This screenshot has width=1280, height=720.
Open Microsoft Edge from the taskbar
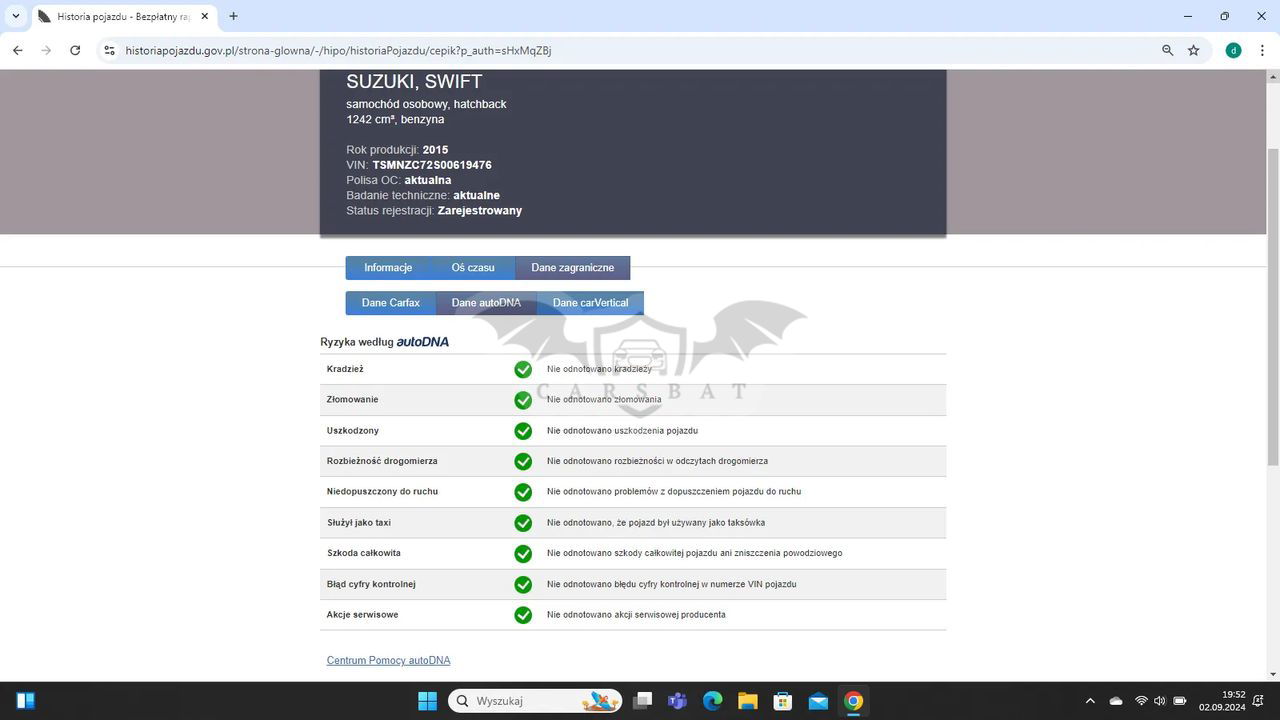click(712, 701)
